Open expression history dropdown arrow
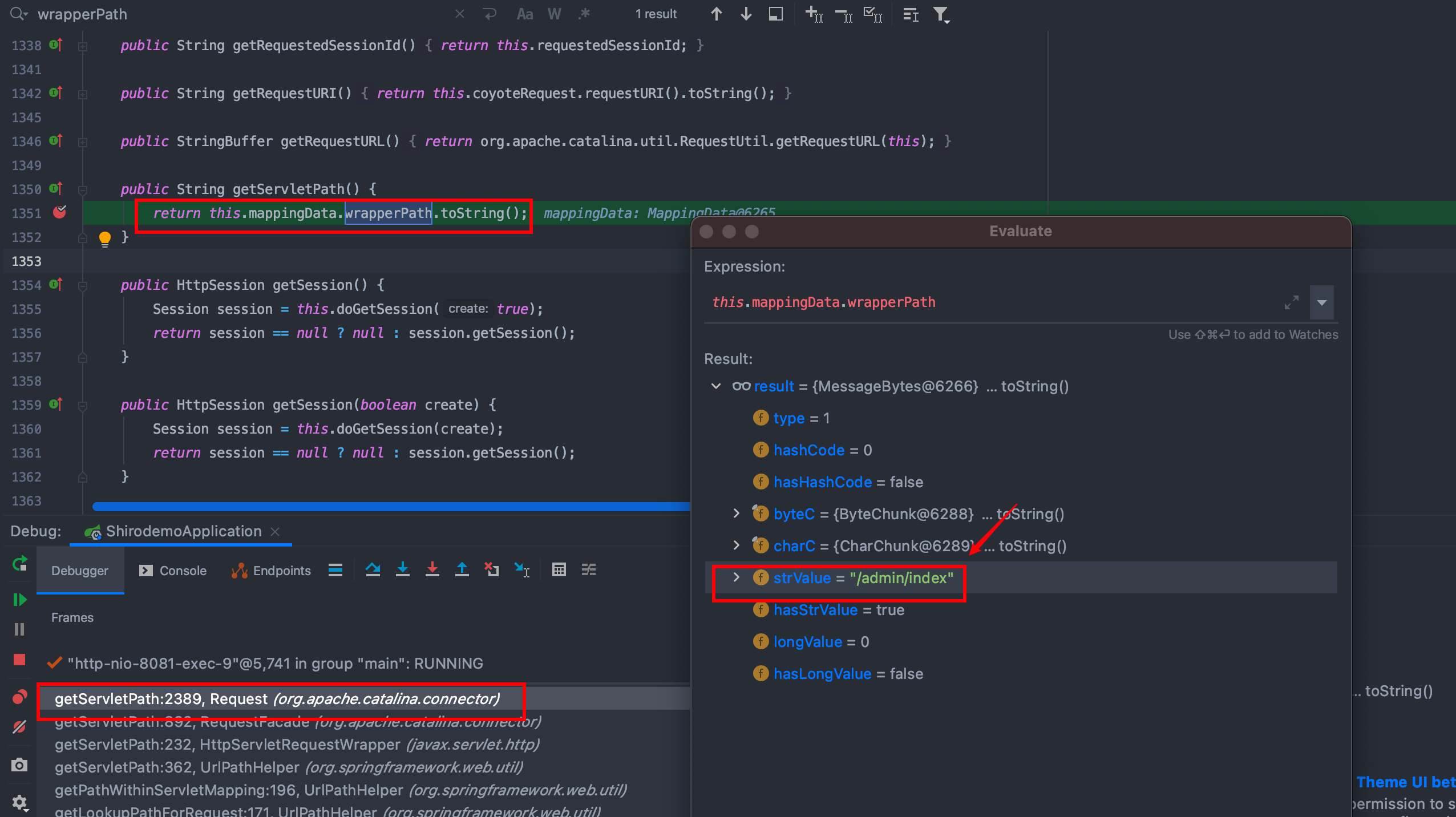 point(1322,302)
